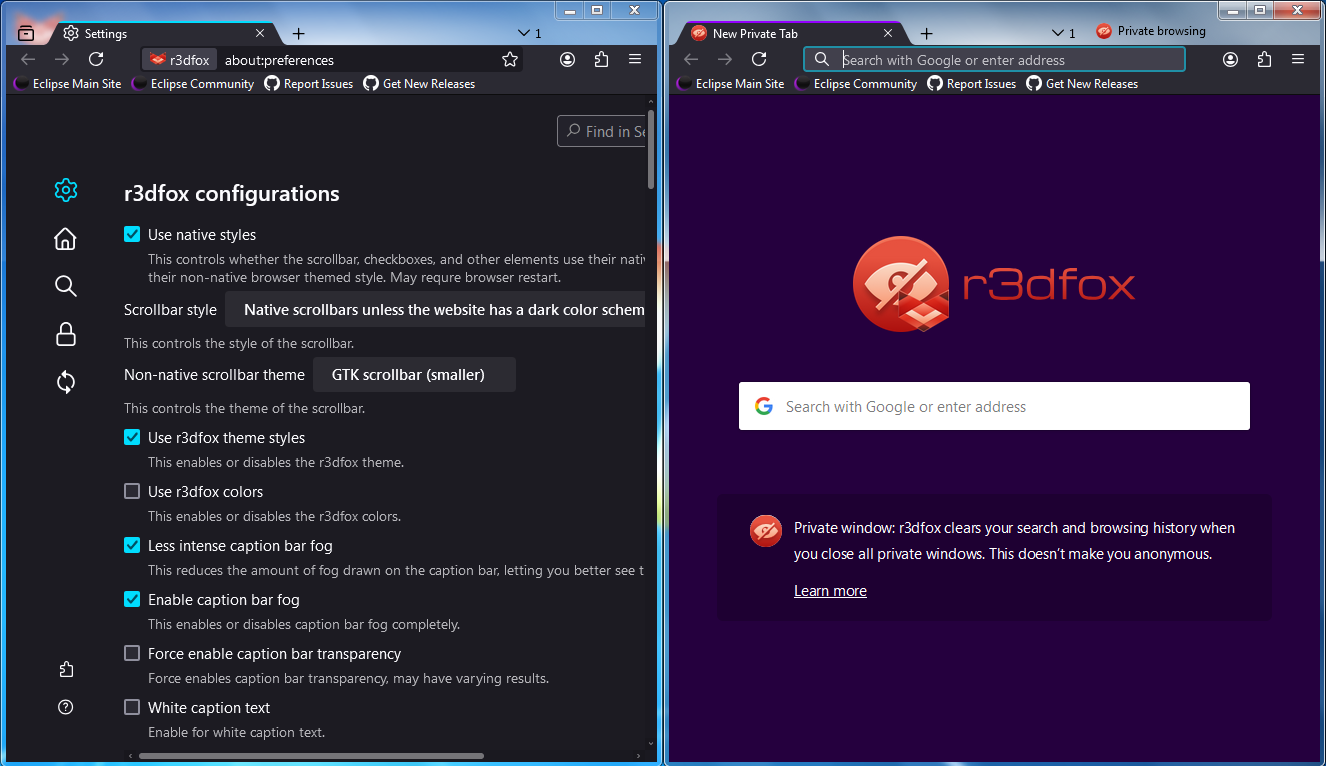
Task: Open the help question-mark sidebar icon
Action: 66,707
